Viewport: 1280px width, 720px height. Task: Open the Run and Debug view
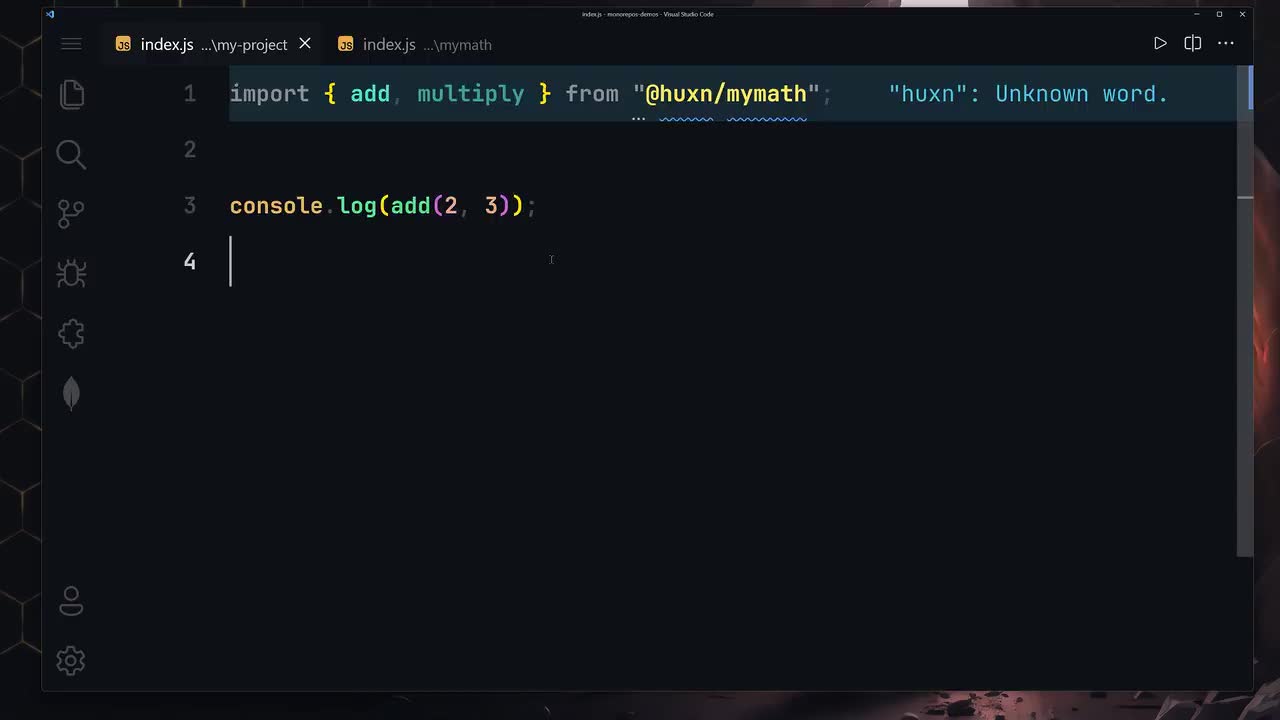click(71, 273)
